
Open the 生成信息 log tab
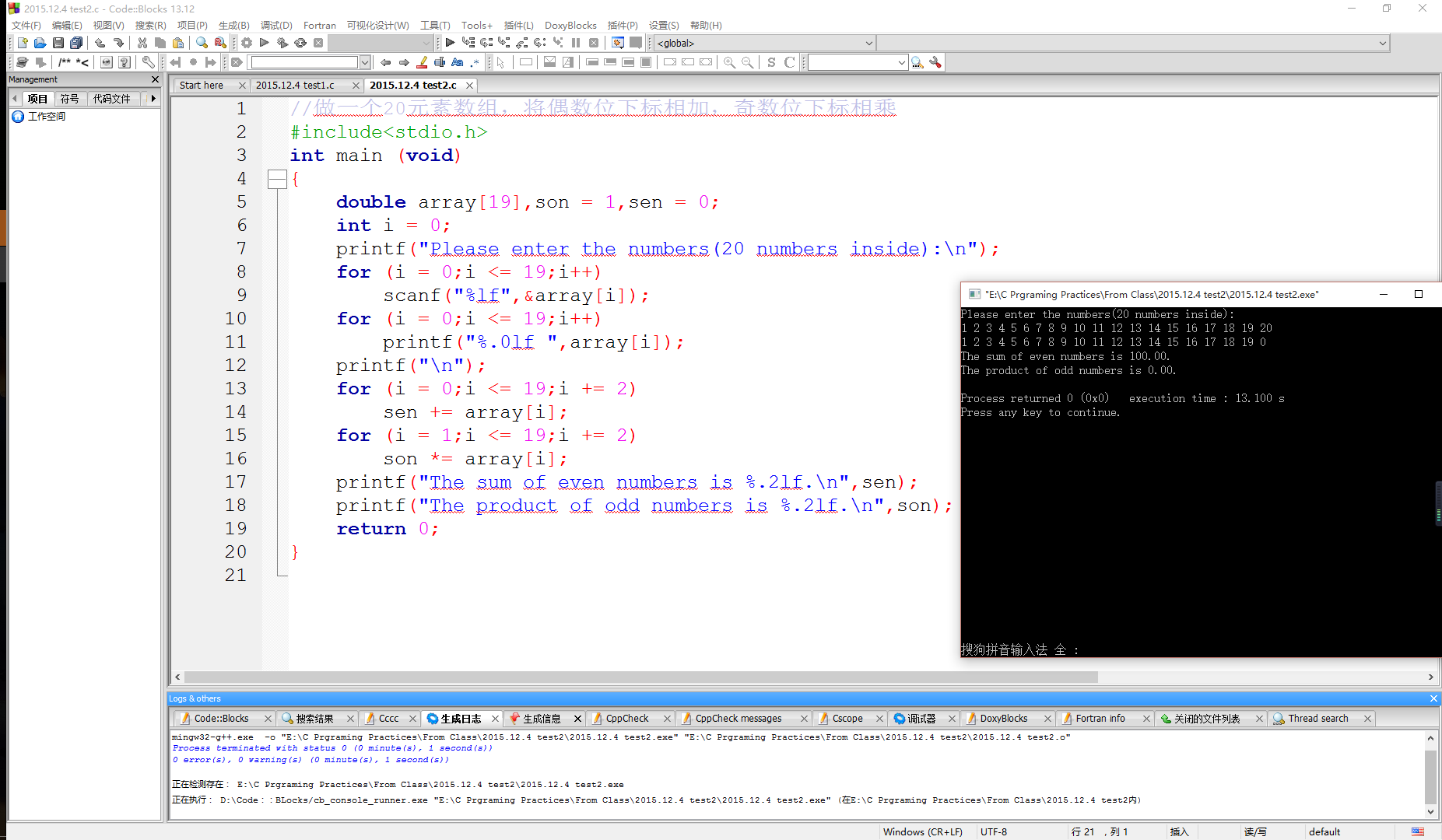542,719
